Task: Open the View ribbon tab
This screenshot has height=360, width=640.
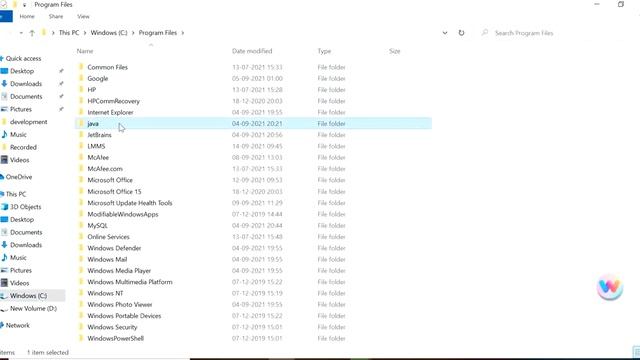Action: [x=83, y=16]
